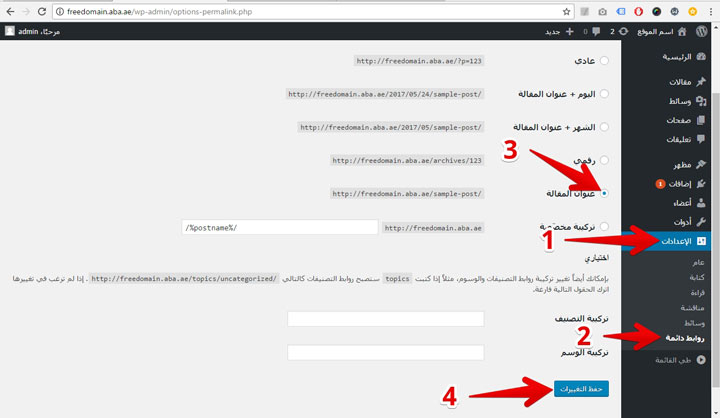Select the عنوان المقالة post name radio
This screenshot has width=720, height=418.
click(604, 193)
